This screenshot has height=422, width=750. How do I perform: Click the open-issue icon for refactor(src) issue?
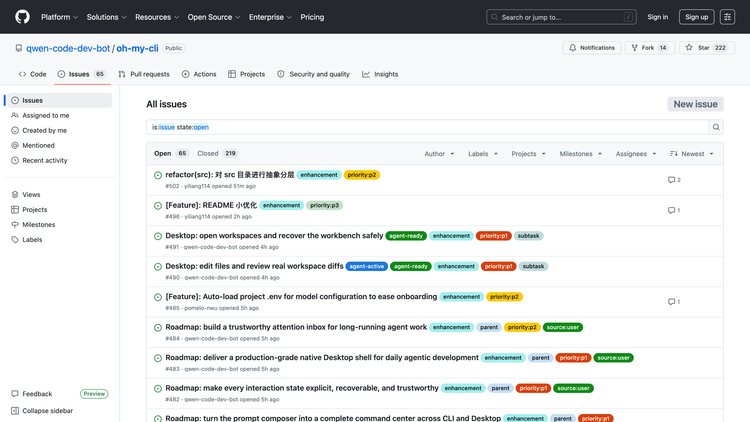coord(158,175)
